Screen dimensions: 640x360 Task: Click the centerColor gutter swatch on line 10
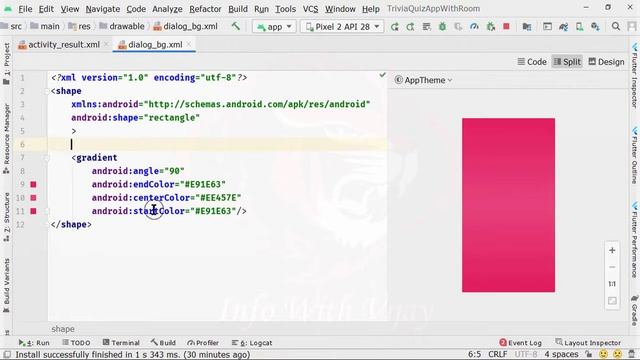33,198
